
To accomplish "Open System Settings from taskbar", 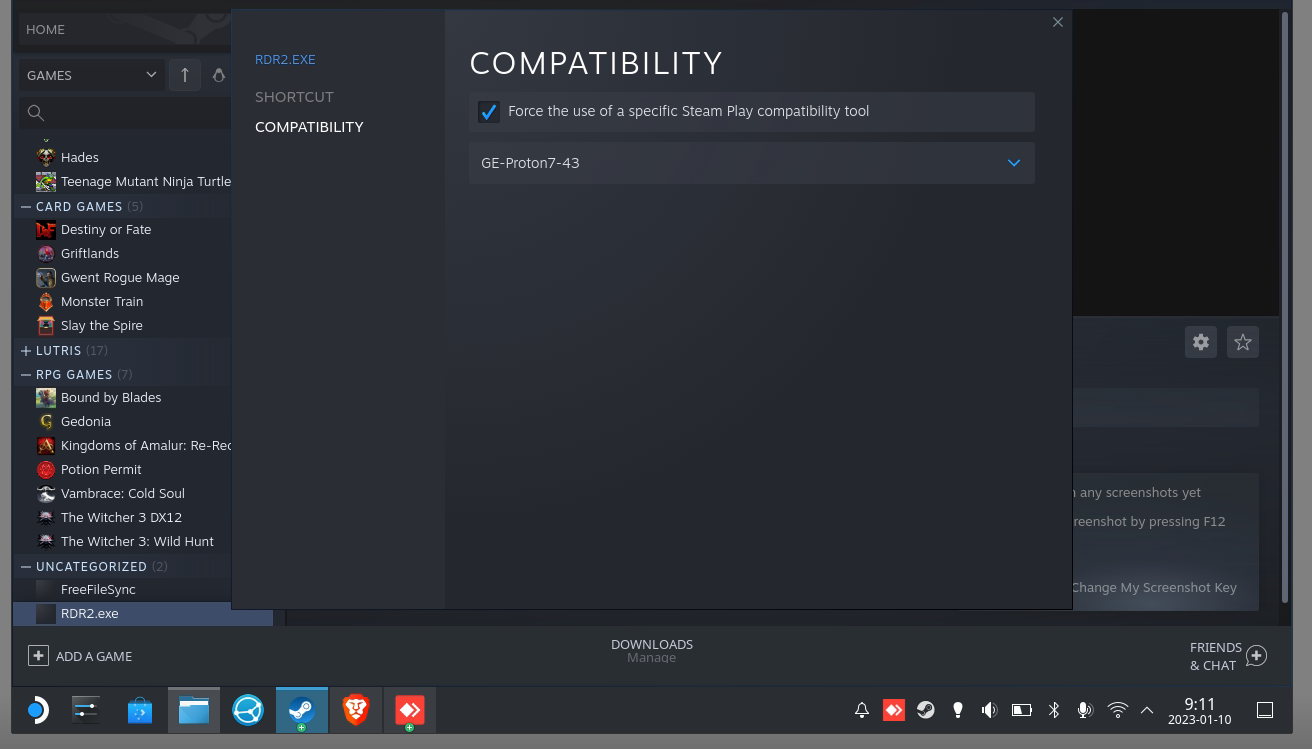I will point(86,711).
